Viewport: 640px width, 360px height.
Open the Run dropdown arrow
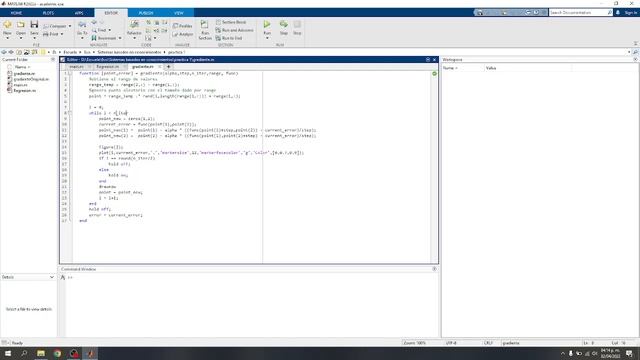(267, 38)
